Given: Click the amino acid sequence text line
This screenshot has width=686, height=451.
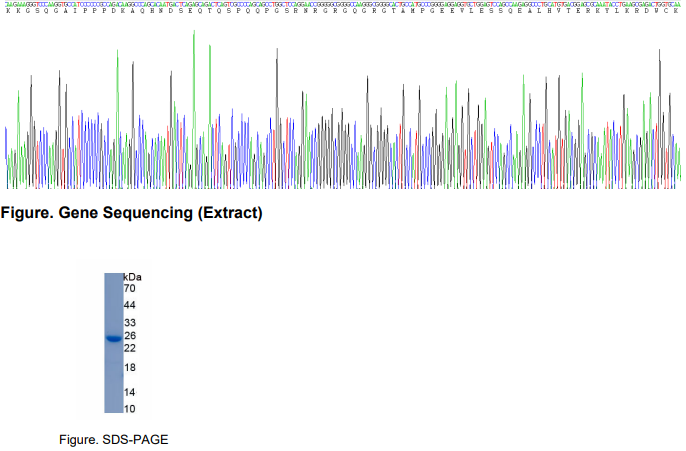Looking at the screenshot, I should 342,13.
